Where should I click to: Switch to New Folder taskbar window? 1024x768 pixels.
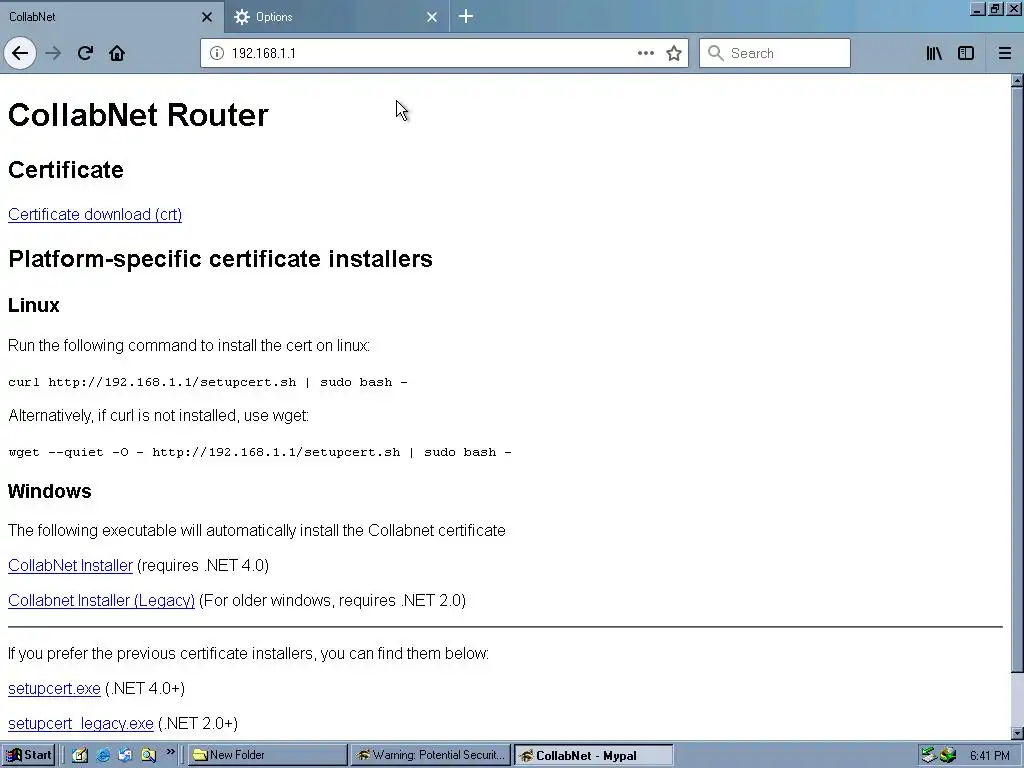click(x=268, y=755)
